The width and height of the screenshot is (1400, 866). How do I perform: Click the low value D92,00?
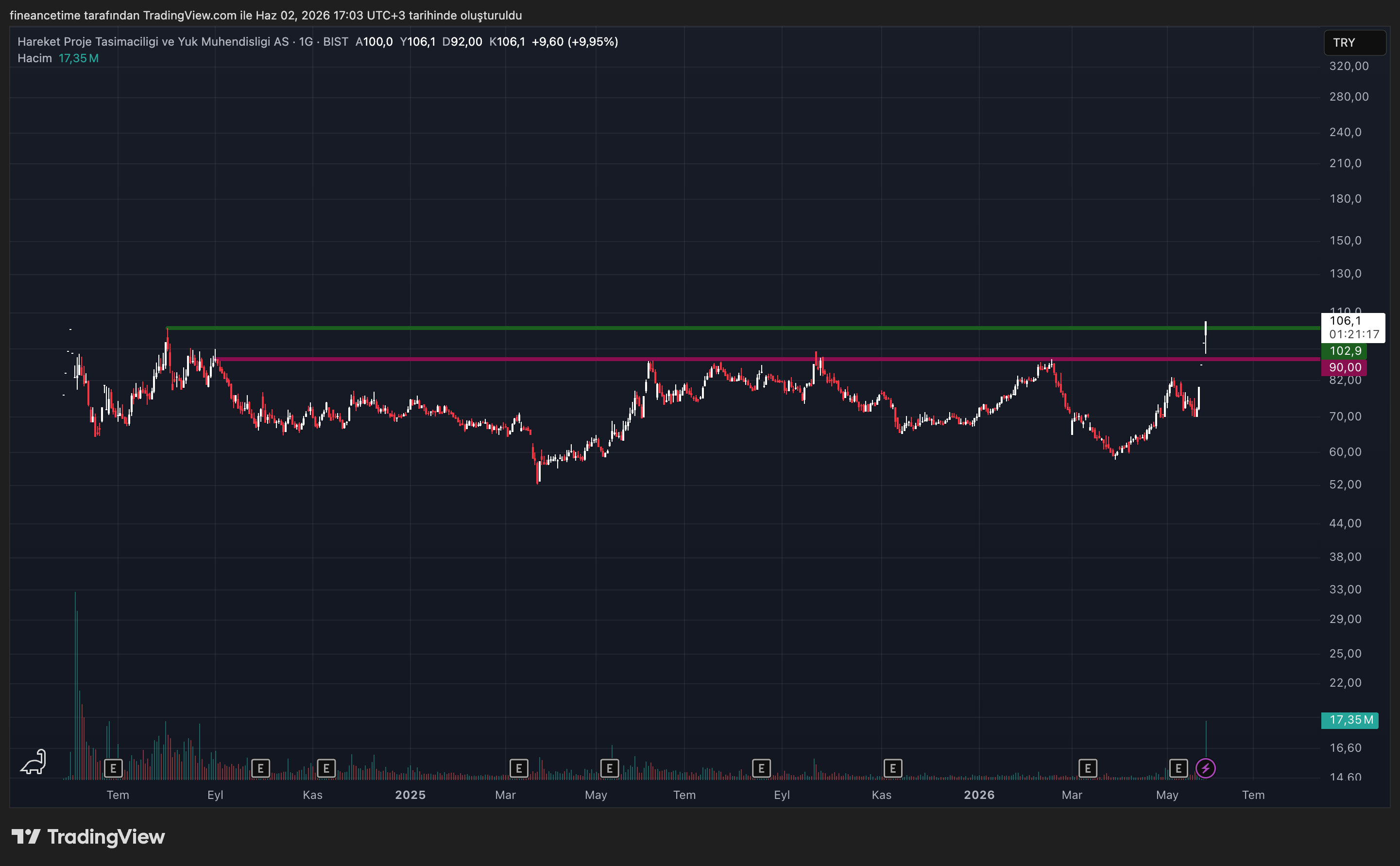pos(462,42)
